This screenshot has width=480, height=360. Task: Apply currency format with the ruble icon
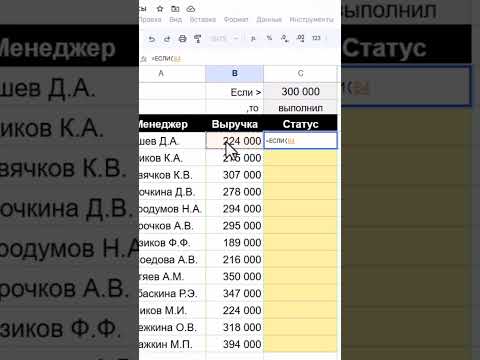[x=253, y=39]
